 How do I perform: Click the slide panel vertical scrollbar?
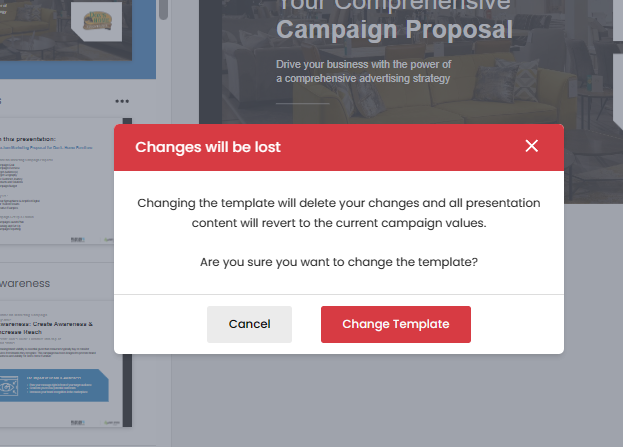(164, 10)
